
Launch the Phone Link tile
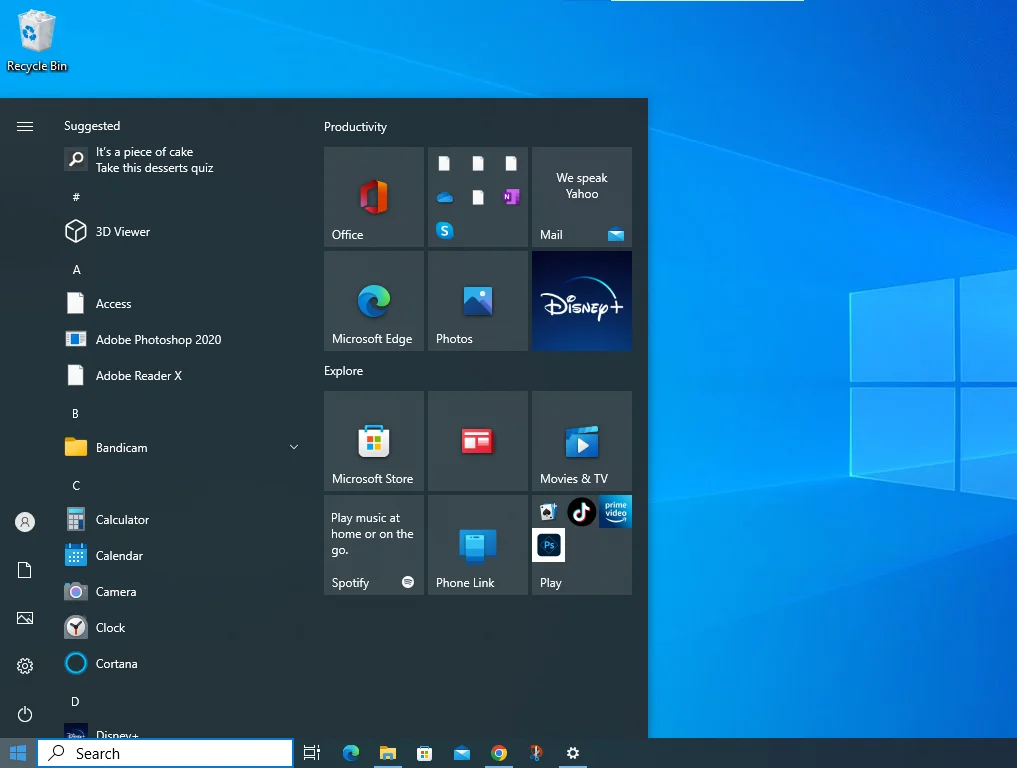(478, 545)
